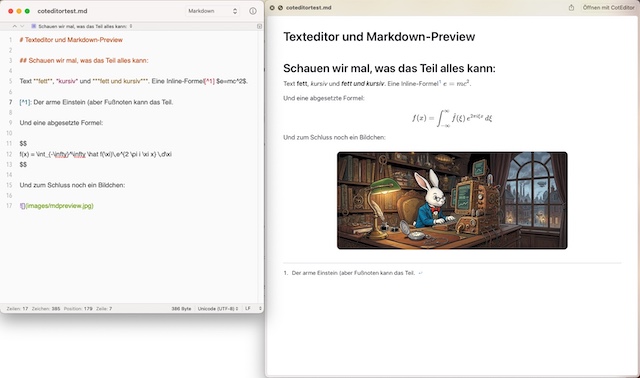The height and width of the screenshot is (378, 640).
Task: Click the rendered integral formula in preview
Action: click(452, 118)
